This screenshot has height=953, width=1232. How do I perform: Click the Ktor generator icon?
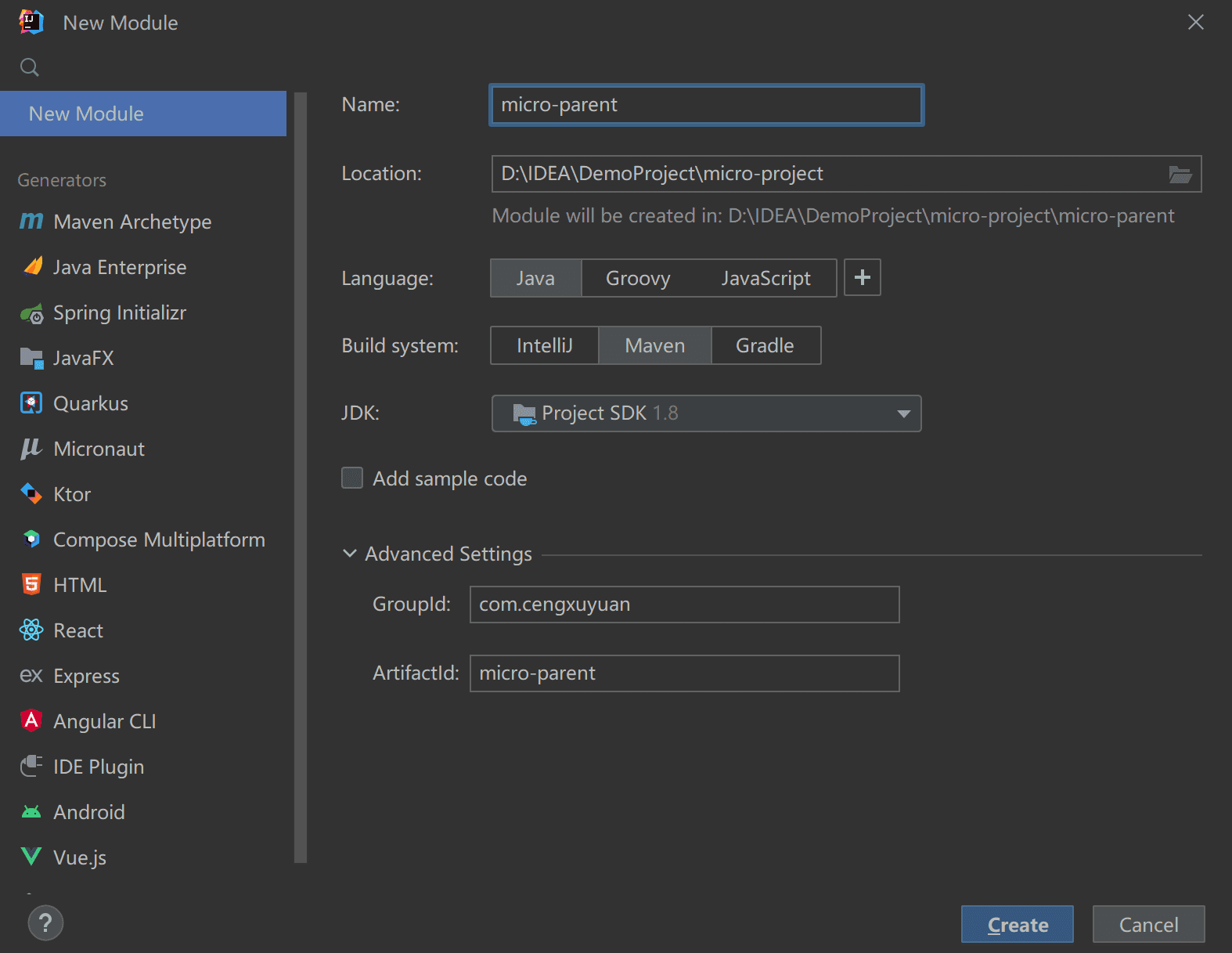tap(31, 494)
